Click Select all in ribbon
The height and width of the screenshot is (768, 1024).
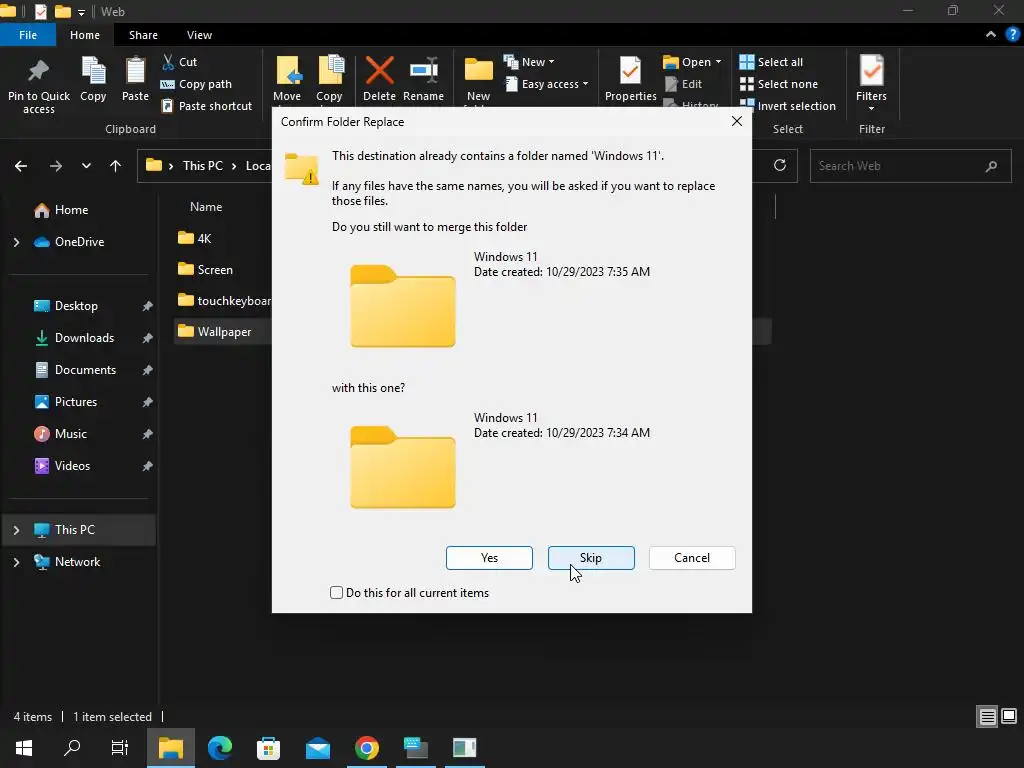(x=771, y=62)
